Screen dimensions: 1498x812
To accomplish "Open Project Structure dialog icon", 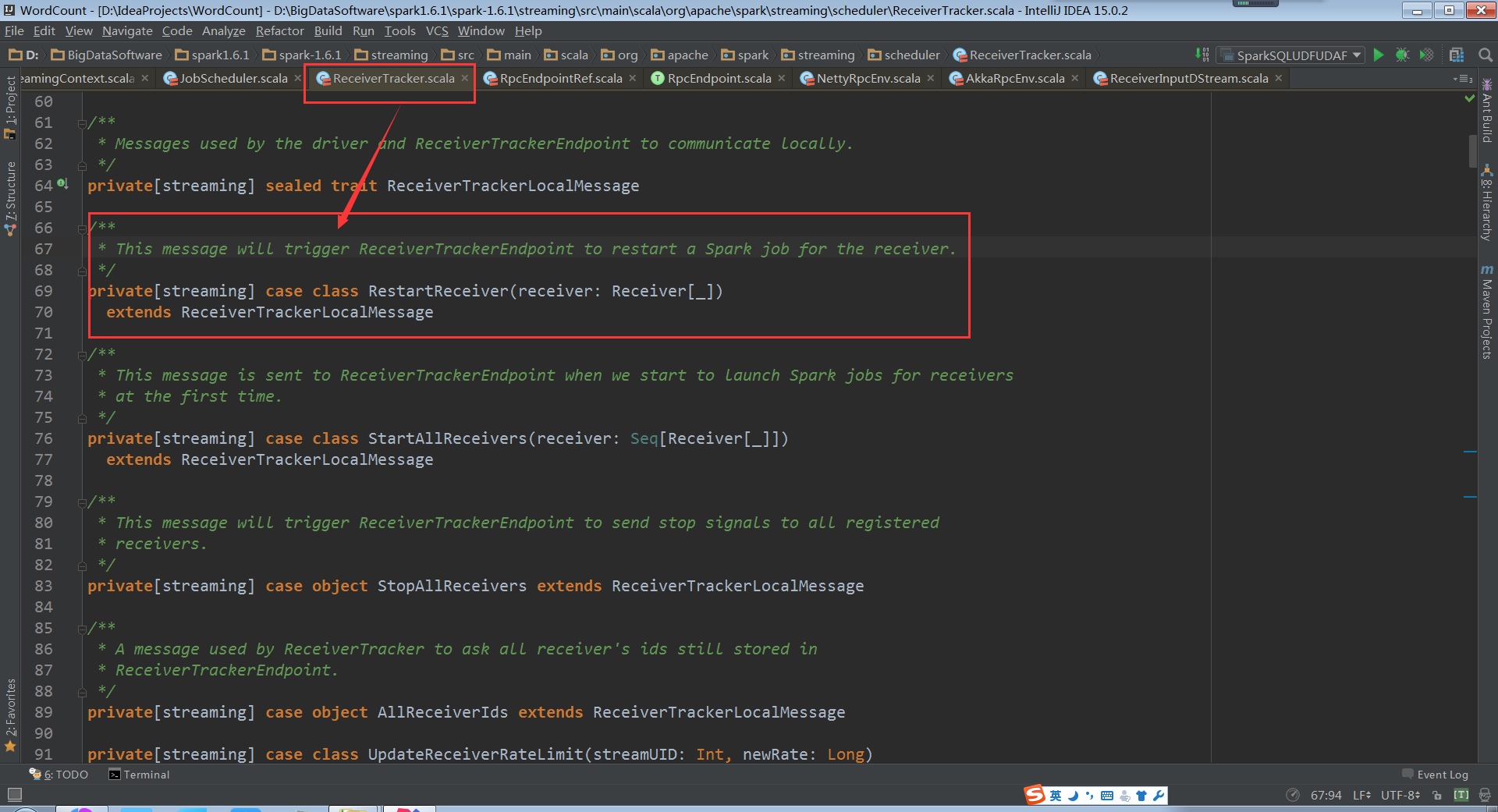I will (x=1457, y=55).
